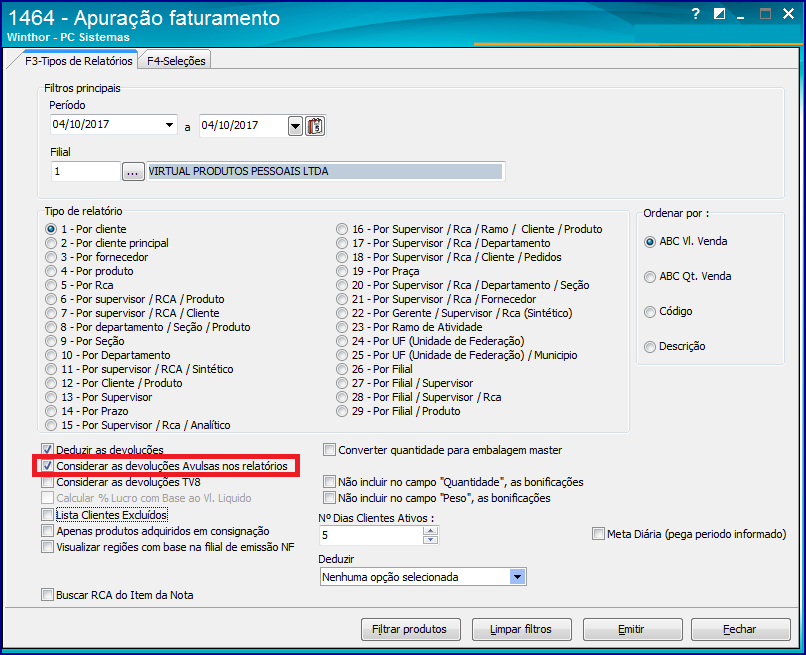Select 29 - Por Filial / Produto
806x655 pixels.
(x=342, y=411)
